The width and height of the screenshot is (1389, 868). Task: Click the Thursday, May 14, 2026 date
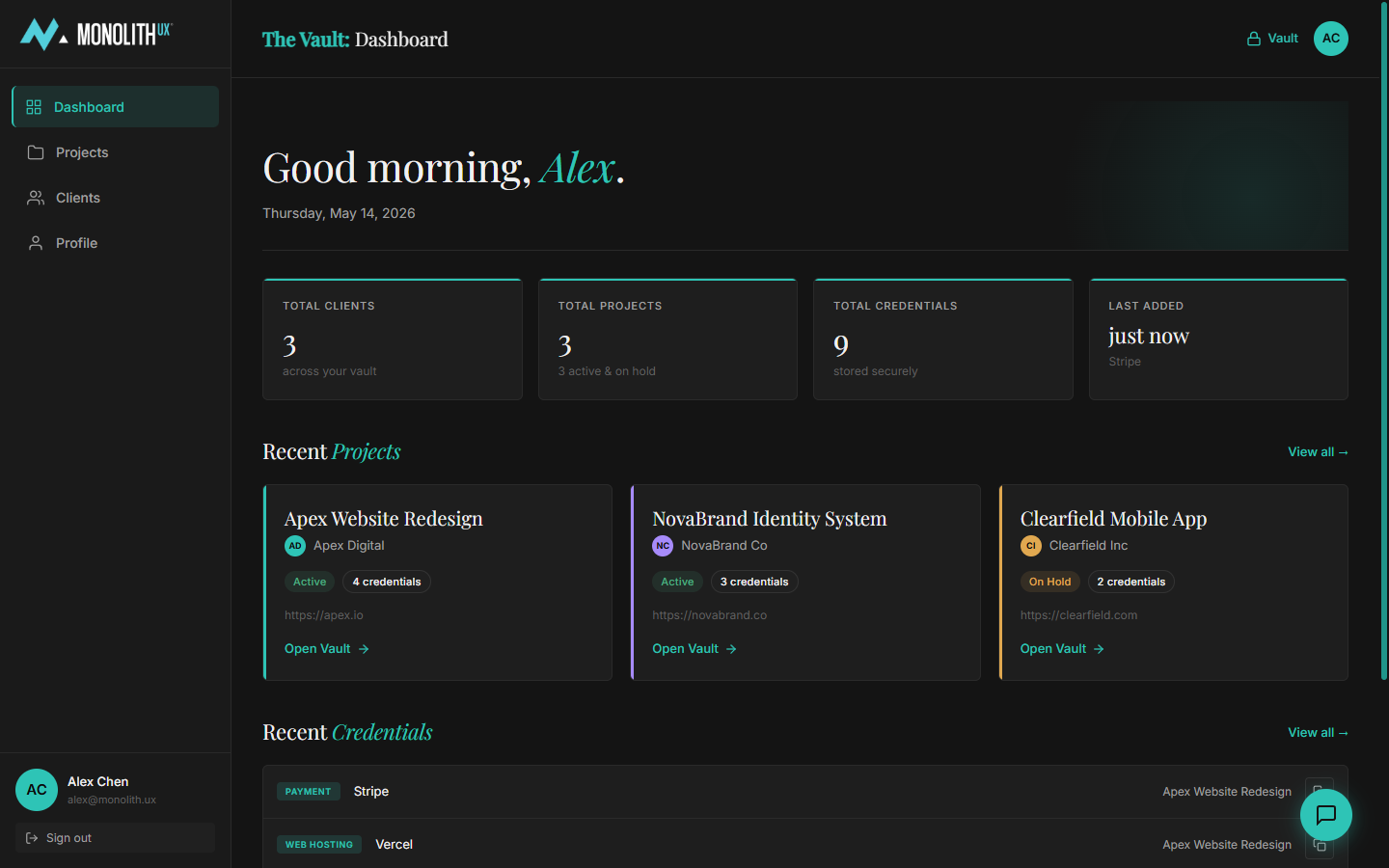pos(339,213)
